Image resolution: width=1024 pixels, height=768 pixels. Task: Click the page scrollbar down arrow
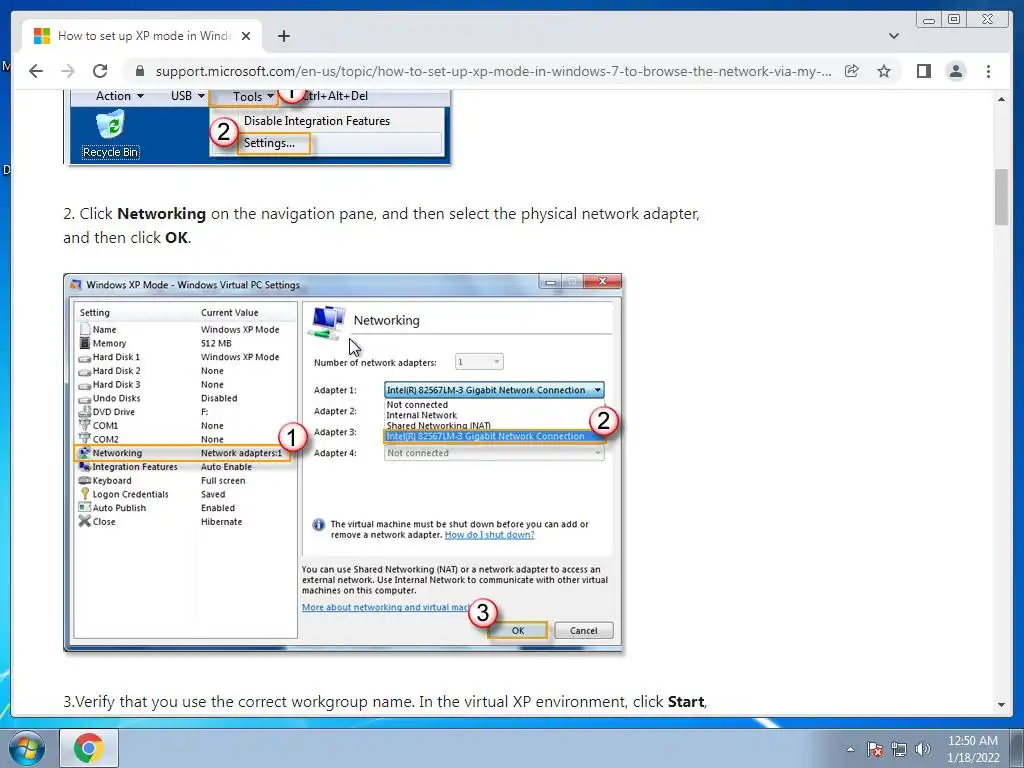[x=1001, y=705]
